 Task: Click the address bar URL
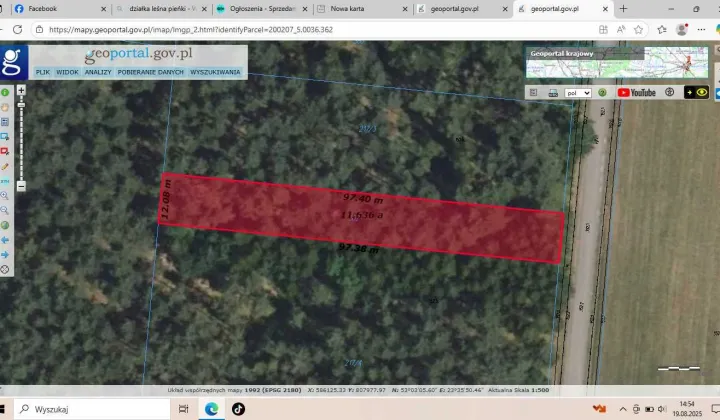point(191,29)
